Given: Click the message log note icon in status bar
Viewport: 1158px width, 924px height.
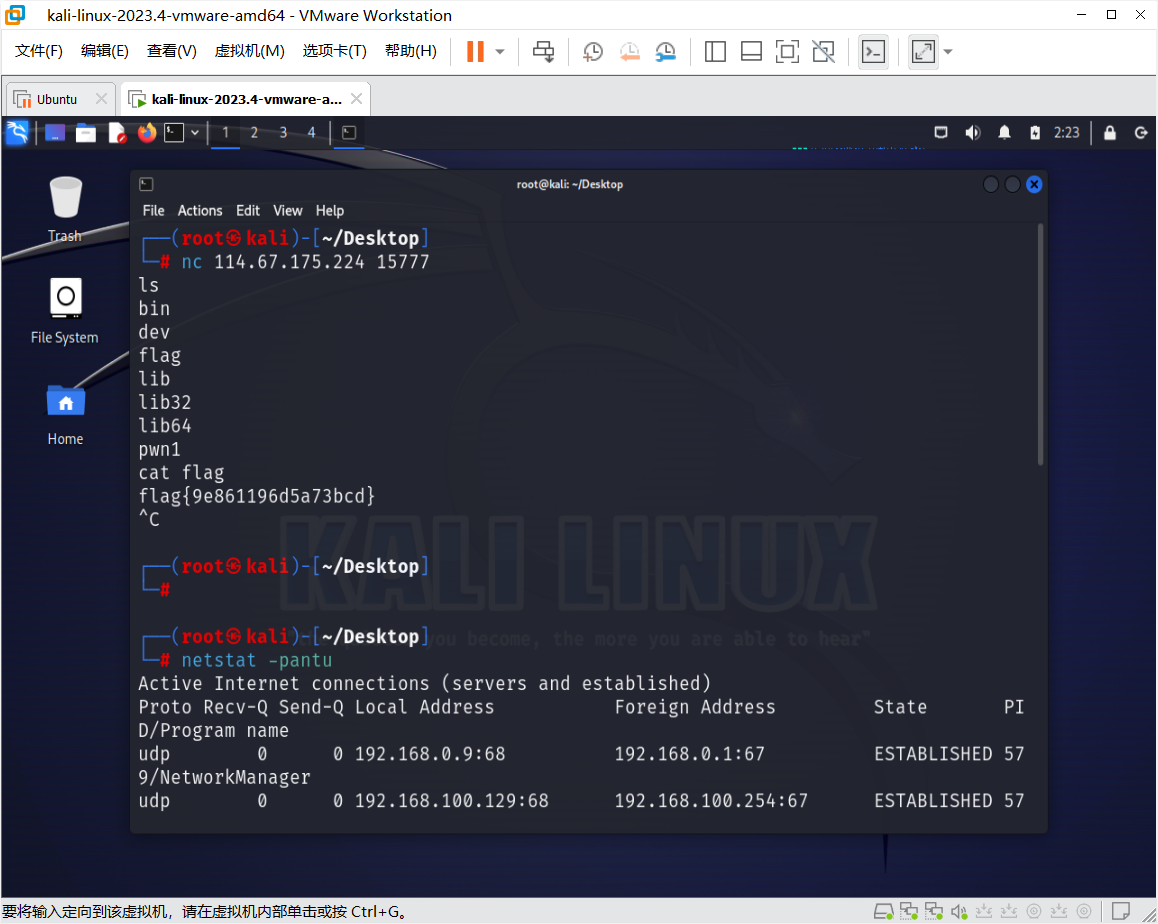Looking at the screenshot, I should coord(1121,911).
